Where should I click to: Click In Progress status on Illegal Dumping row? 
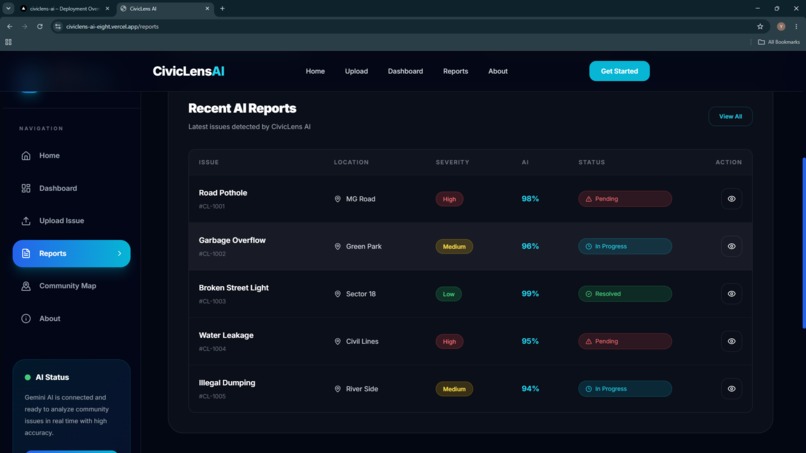[x=625, y=389]
